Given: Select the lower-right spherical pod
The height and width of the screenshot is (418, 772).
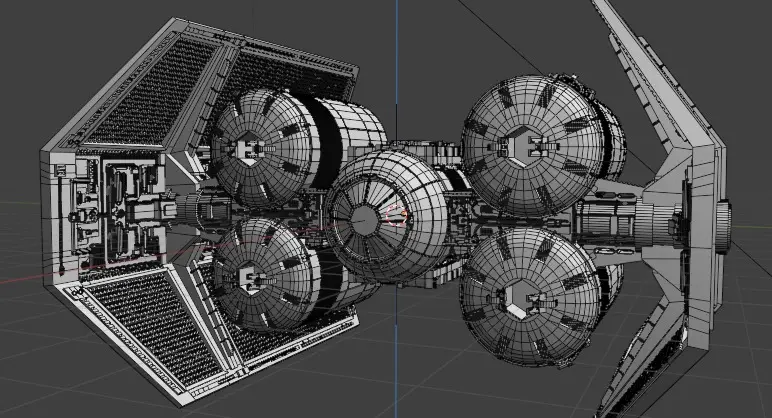Looking at the screenshot, I should tap(530, 296).
